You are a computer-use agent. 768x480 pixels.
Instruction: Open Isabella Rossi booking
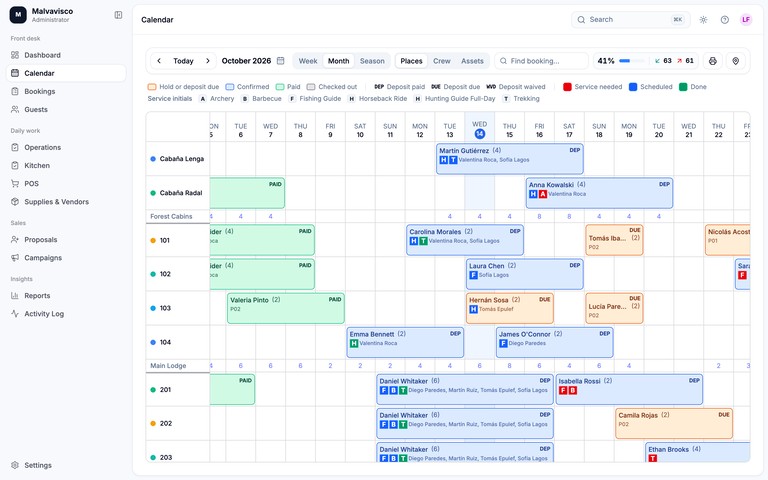pos(629,389)
